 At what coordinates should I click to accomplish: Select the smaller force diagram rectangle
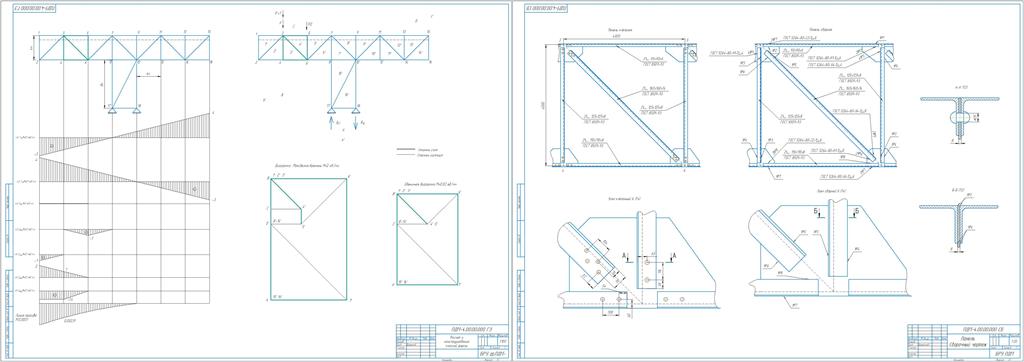427,239
